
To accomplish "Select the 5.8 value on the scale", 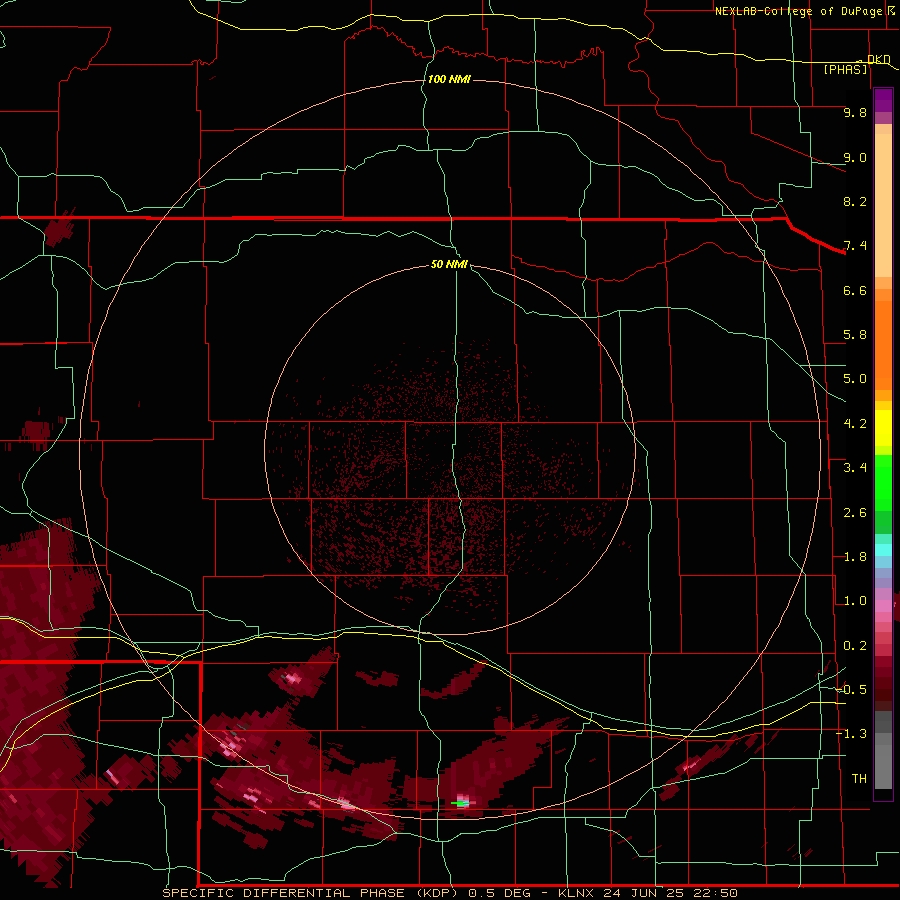I will (x=855, y=335).
